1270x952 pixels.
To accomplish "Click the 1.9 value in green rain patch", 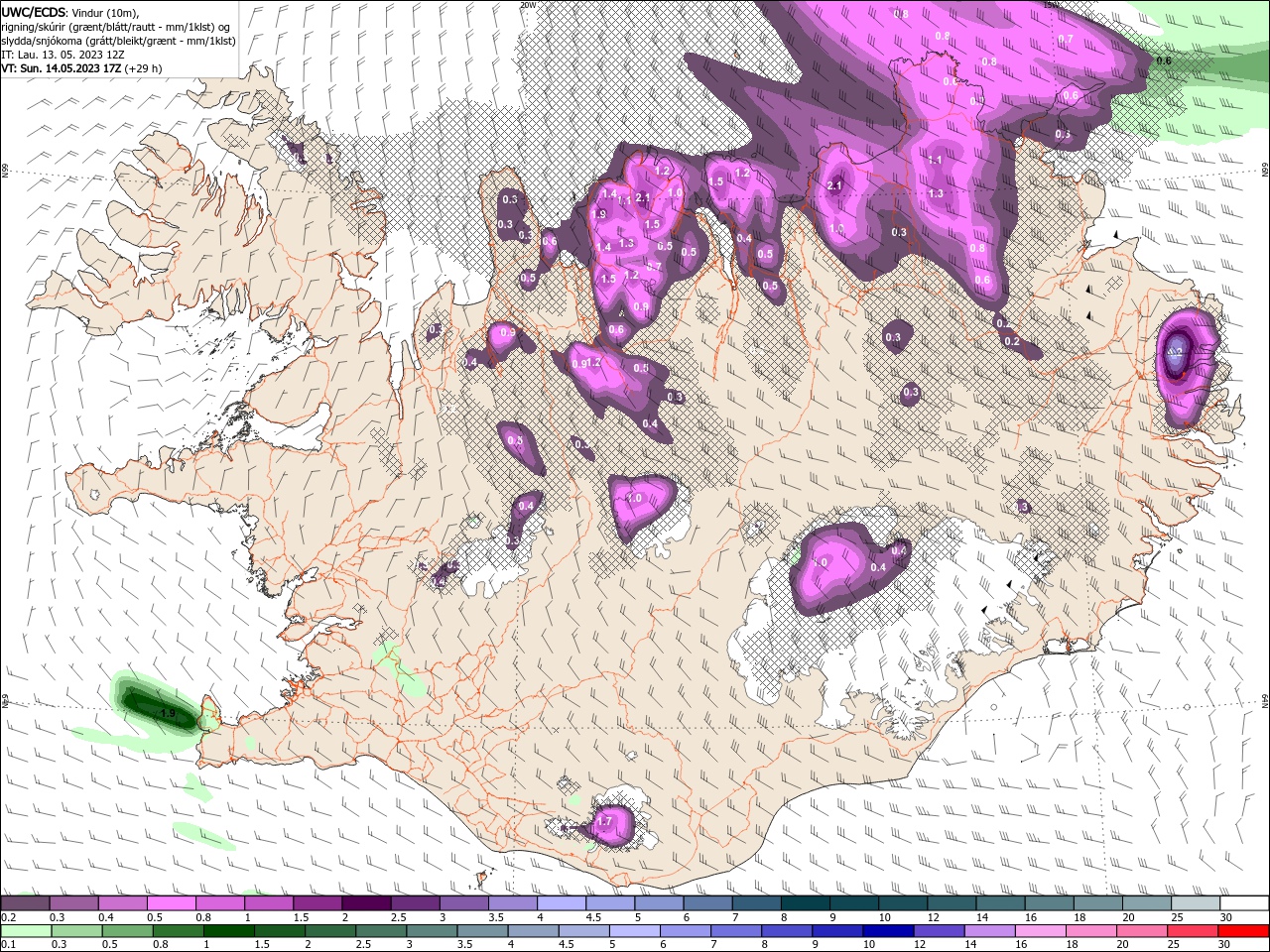I will pos(168,713).
